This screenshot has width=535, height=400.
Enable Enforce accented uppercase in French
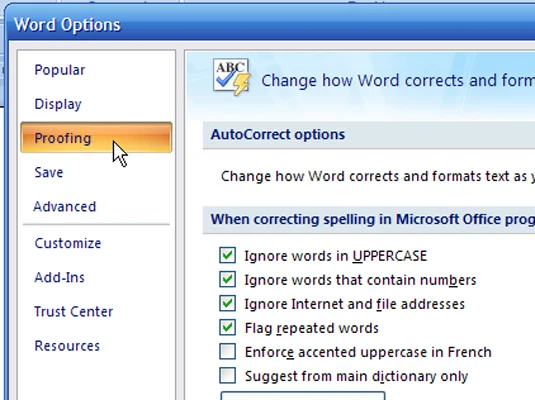[228, 352]
